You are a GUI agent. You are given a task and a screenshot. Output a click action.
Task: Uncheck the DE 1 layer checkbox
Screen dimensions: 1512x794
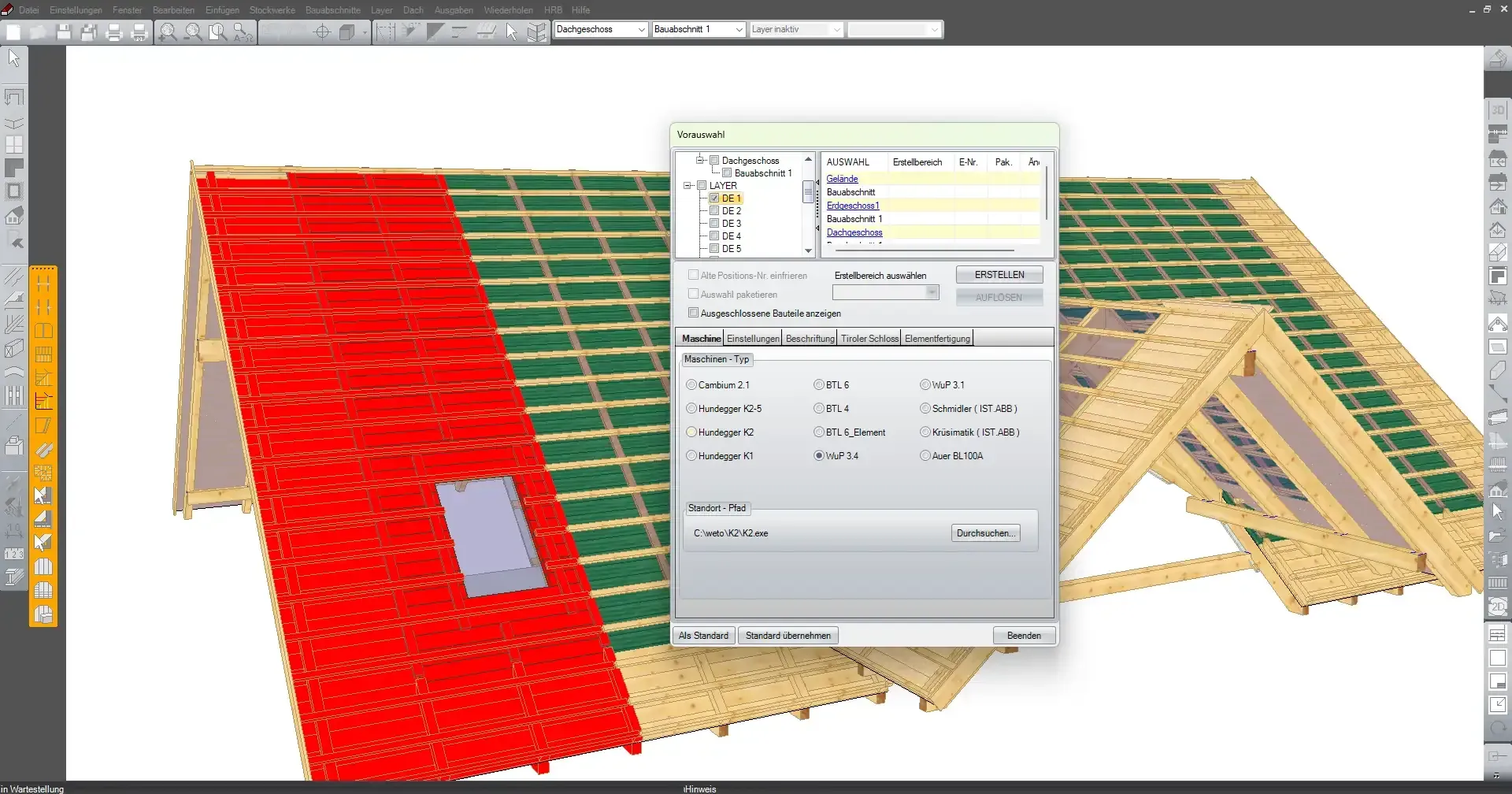coord(714,198)
